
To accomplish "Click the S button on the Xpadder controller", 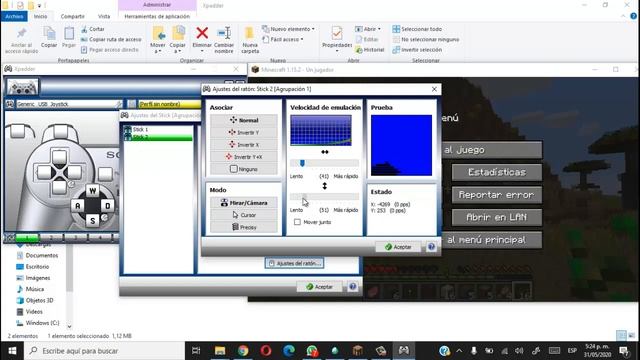I will coord(93,220).
